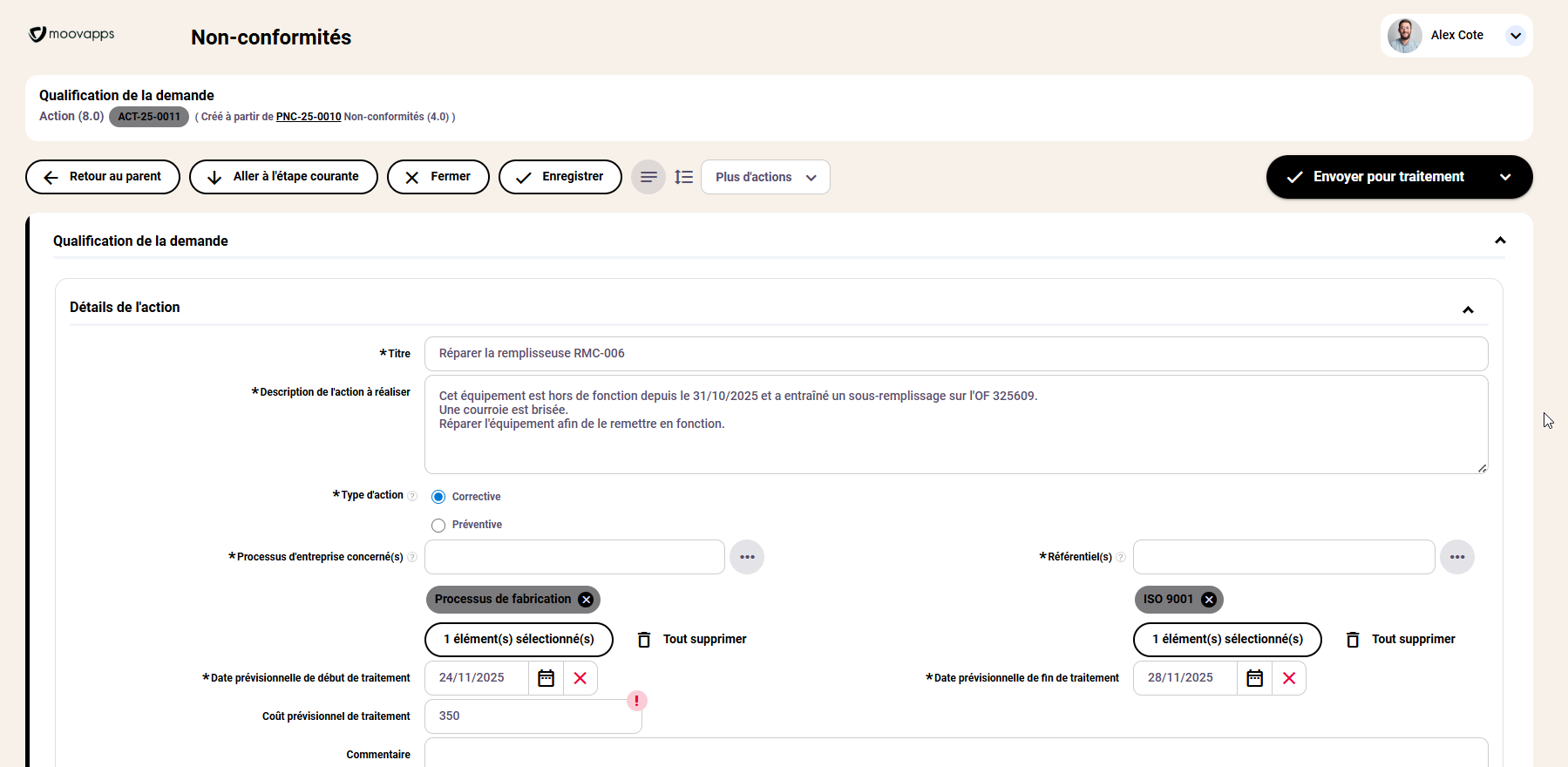Click into the Titre input field
This screenshot has height=767, width=1568.
[x=955, y=354]
